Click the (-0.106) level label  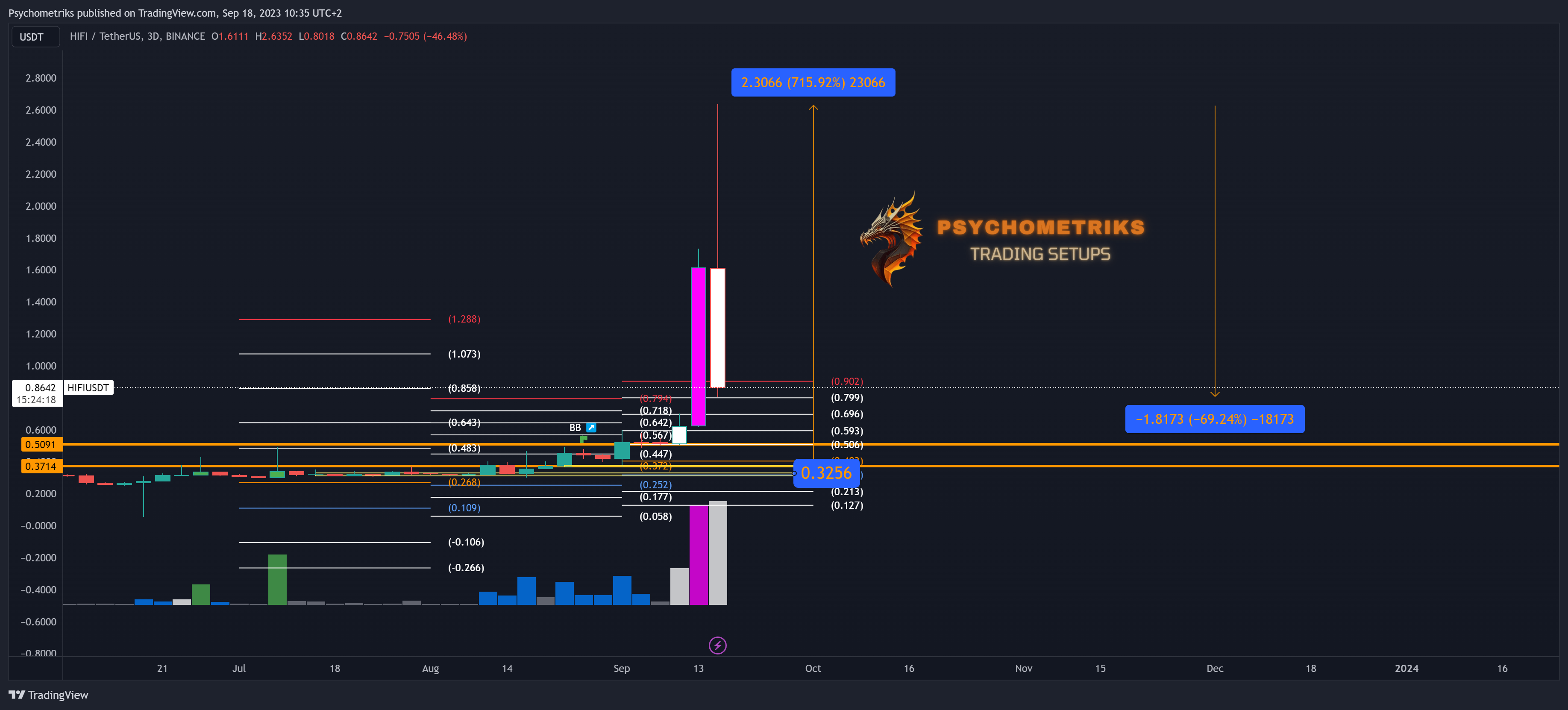466,542
